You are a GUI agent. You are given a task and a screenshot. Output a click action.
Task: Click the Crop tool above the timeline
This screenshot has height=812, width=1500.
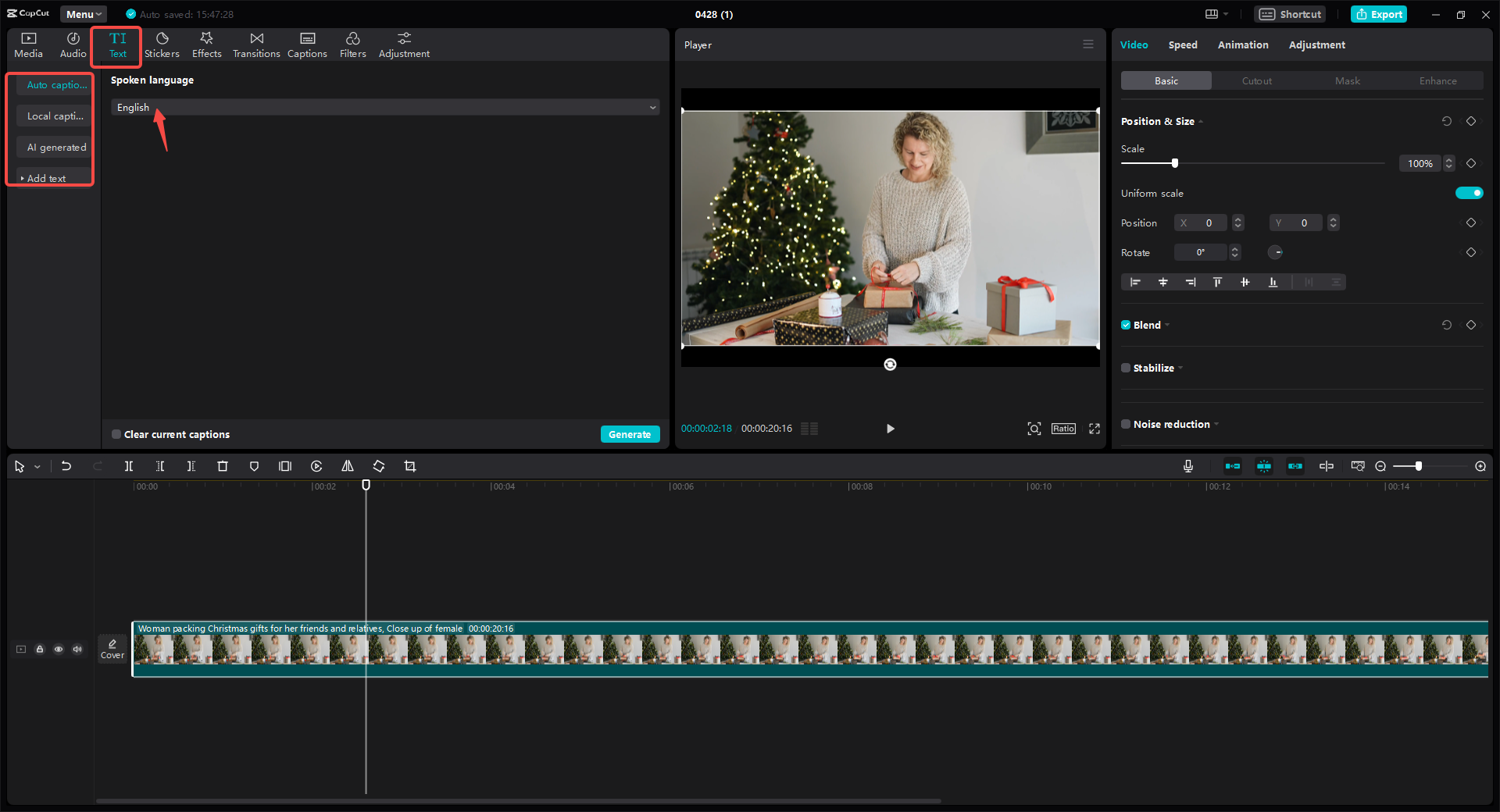[410, 466]
